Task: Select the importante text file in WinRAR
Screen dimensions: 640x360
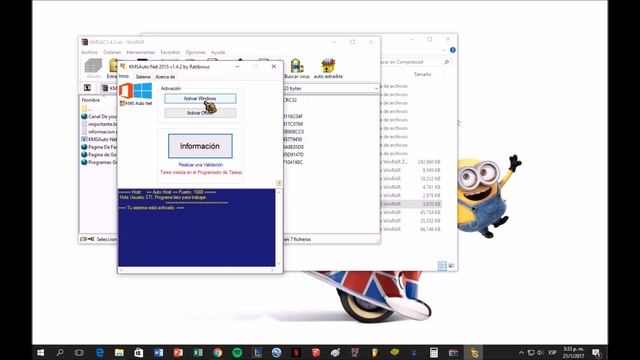Action: point(99,124)
